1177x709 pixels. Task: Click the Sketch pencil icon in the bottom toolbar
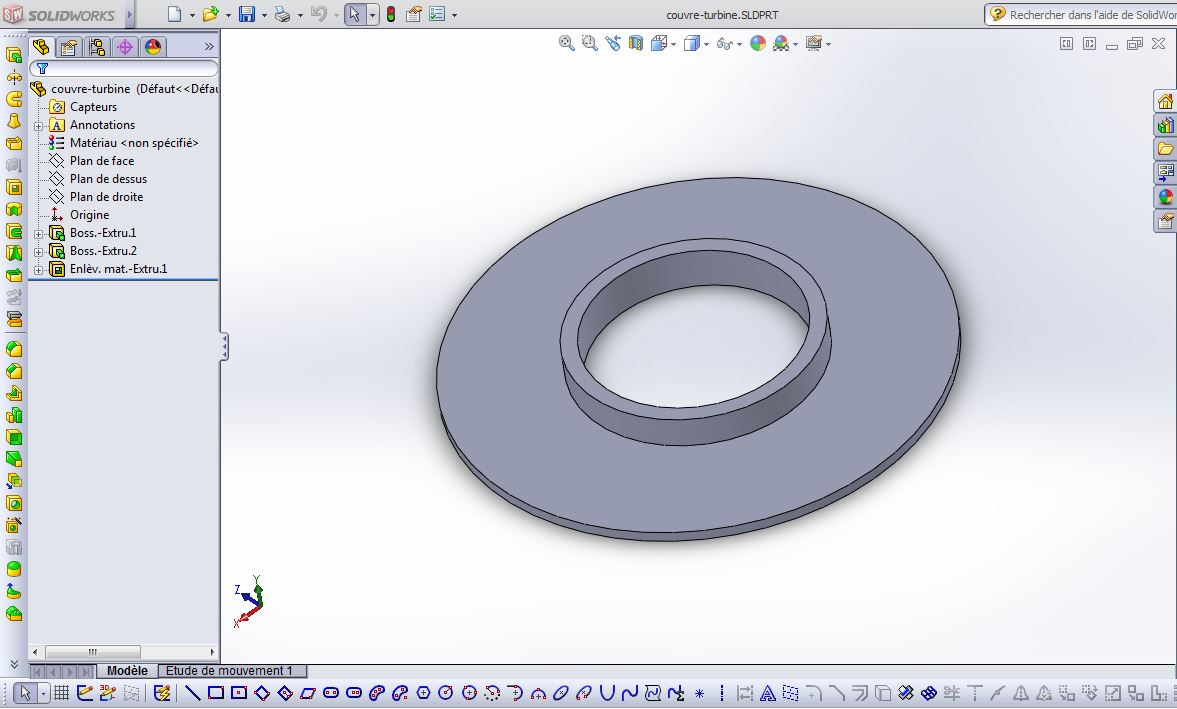[85, 692]
